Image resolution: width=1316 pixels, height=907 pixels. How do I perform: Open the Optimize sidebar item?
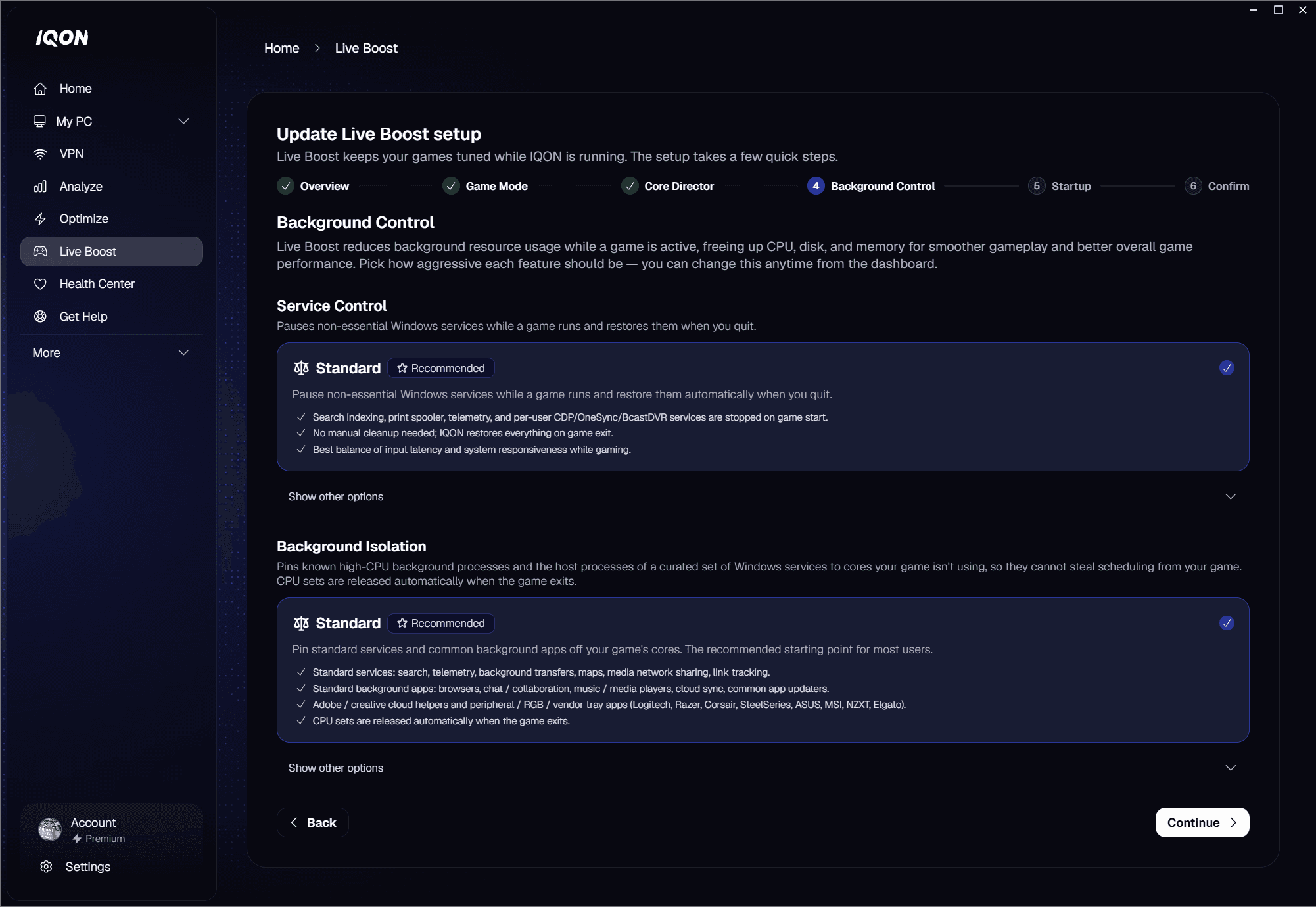(x=112, y=219)
